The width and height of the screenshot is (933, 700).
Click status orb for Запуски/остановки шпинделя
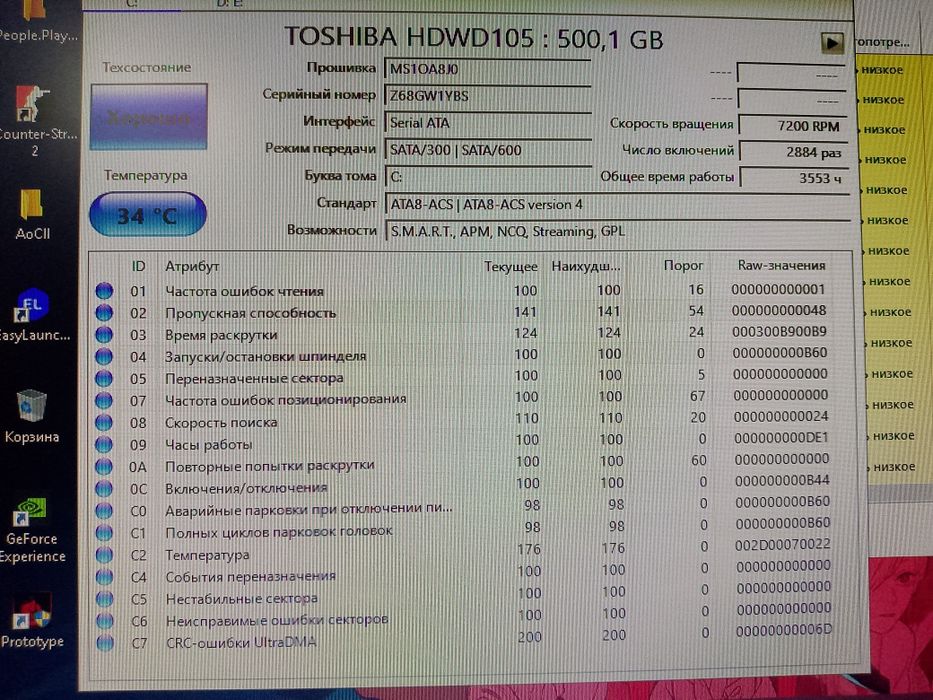tap(104, 356)
